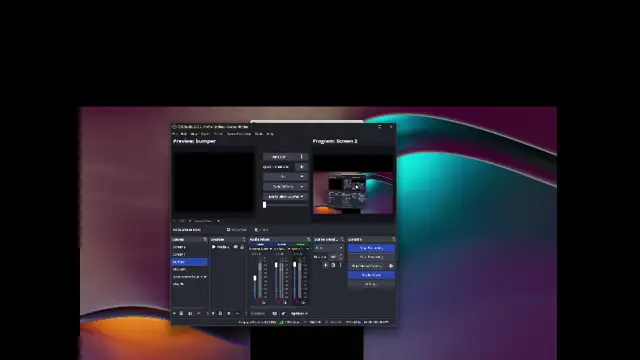Image resolution: width=640 pixels, height=360 pixels.
Task: Mute the first audio mixer channel
Action: click(258, 302)
